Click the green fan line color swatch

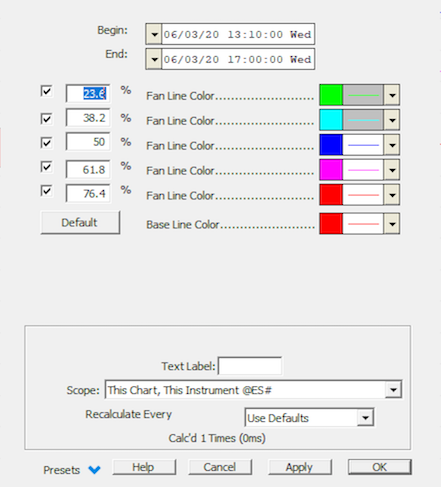331,95
